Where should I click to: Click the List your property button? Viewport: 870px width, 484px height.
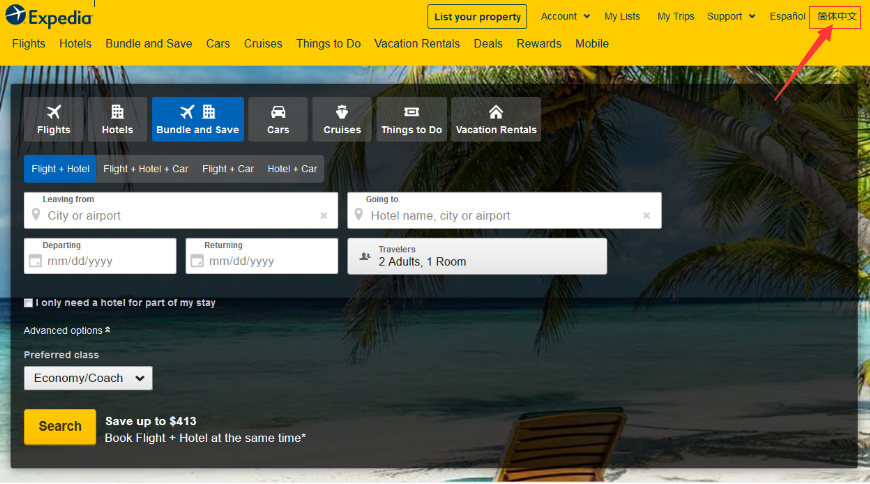point(477,17)
